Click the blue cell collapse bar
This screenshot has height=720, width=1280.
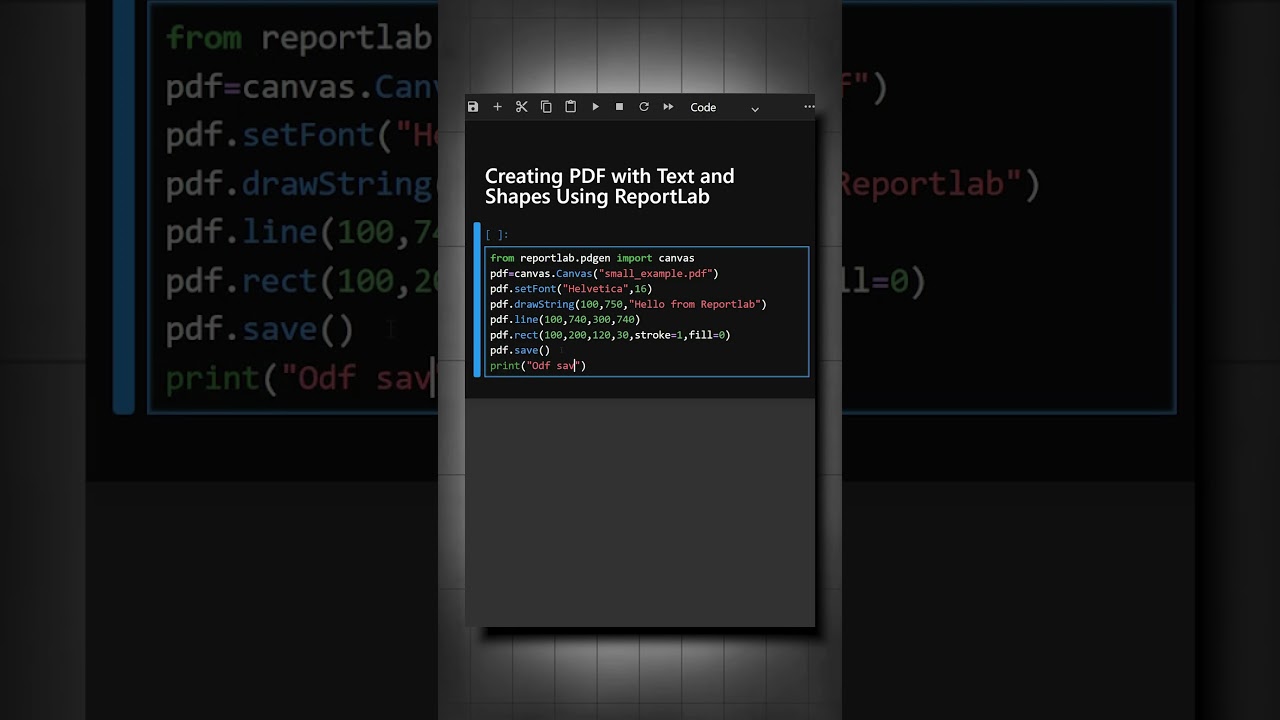[x=477, y=299]
